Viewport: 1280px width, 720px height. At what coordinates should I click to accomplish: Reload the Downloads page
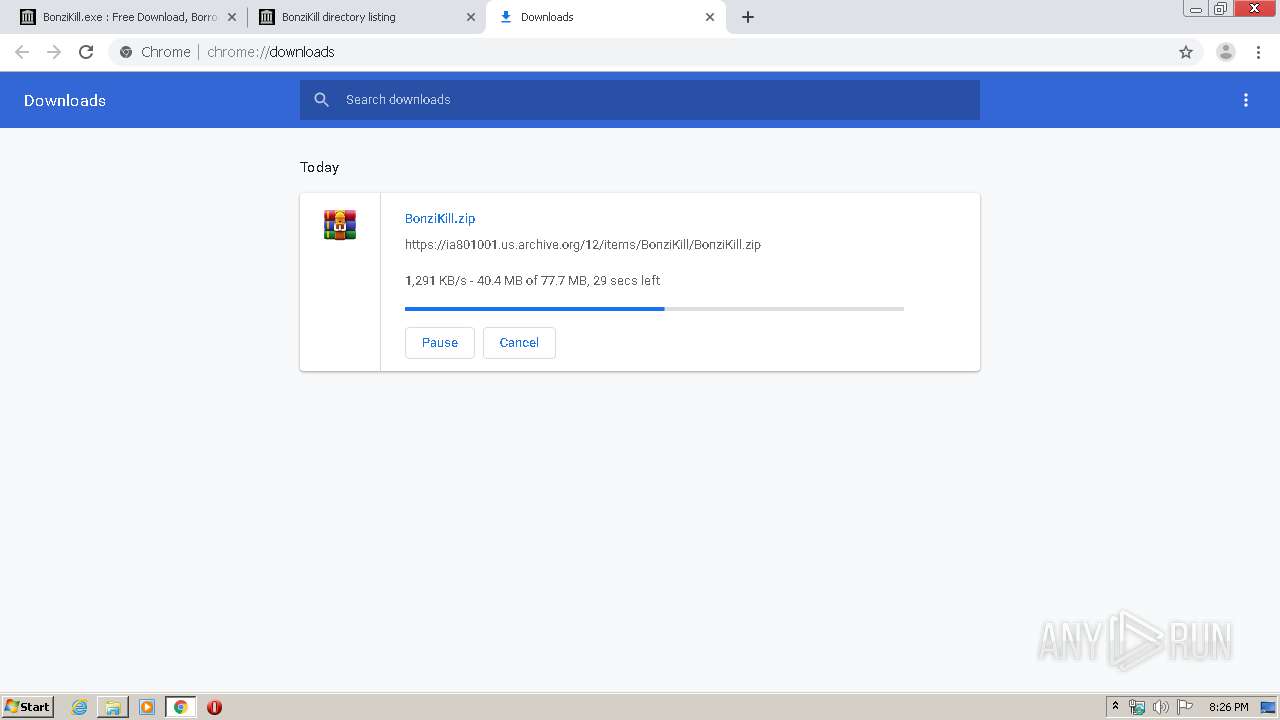pyautogui.click(x=86, y=52)
